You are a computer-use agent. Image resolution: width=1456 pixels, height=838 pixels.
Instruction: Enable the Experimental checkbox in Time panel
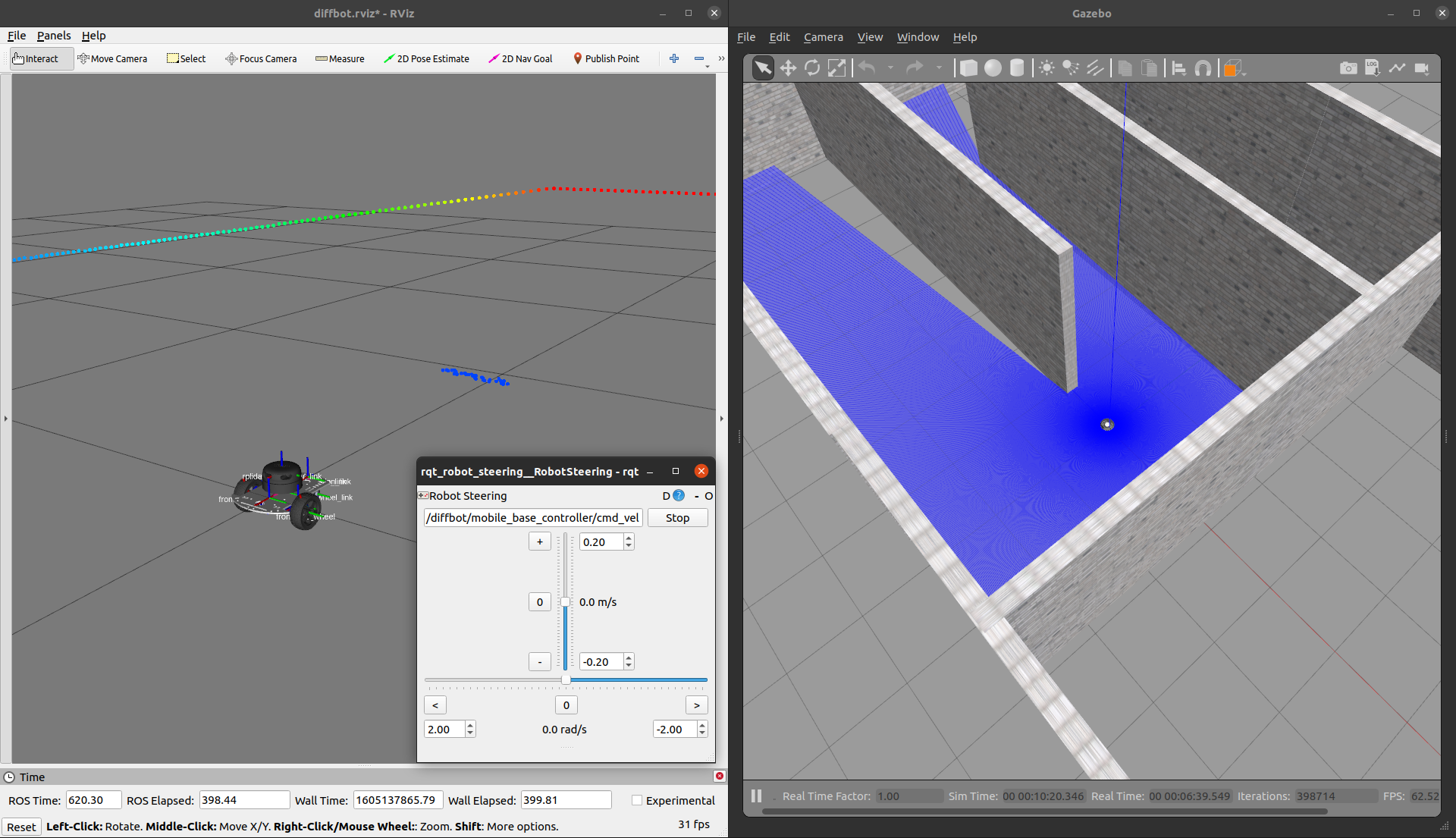637,800
